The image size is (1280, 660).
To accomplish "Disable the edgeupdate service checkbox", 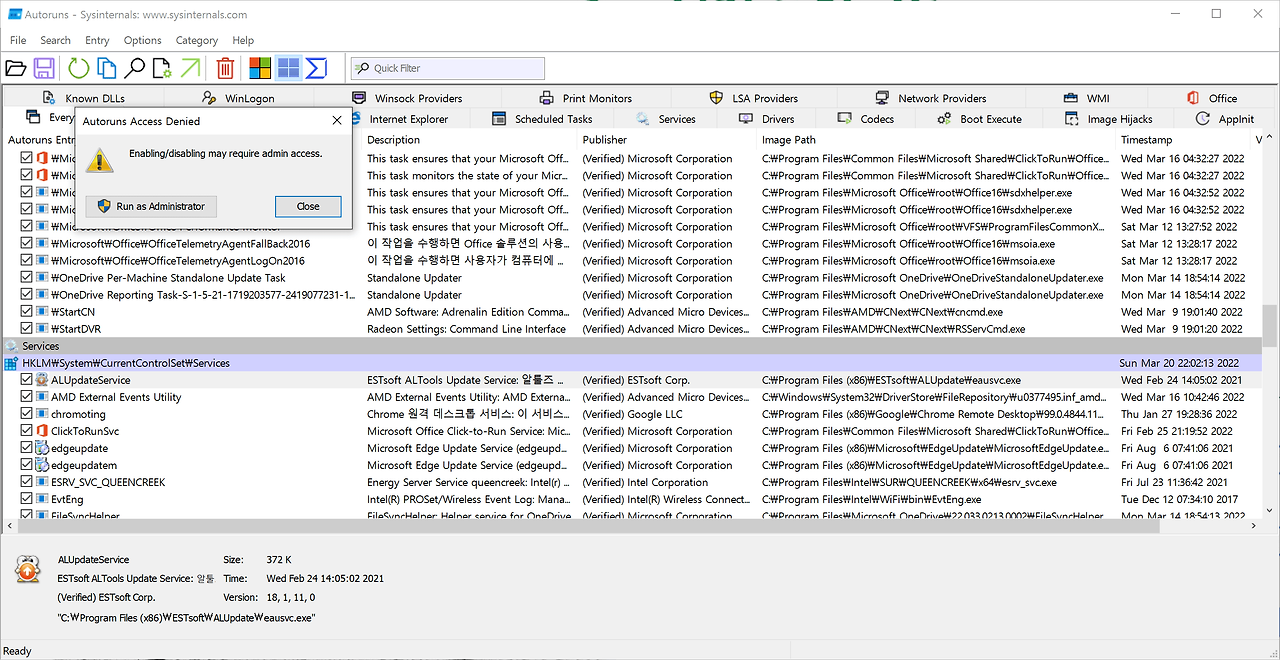I will (26, 447).
